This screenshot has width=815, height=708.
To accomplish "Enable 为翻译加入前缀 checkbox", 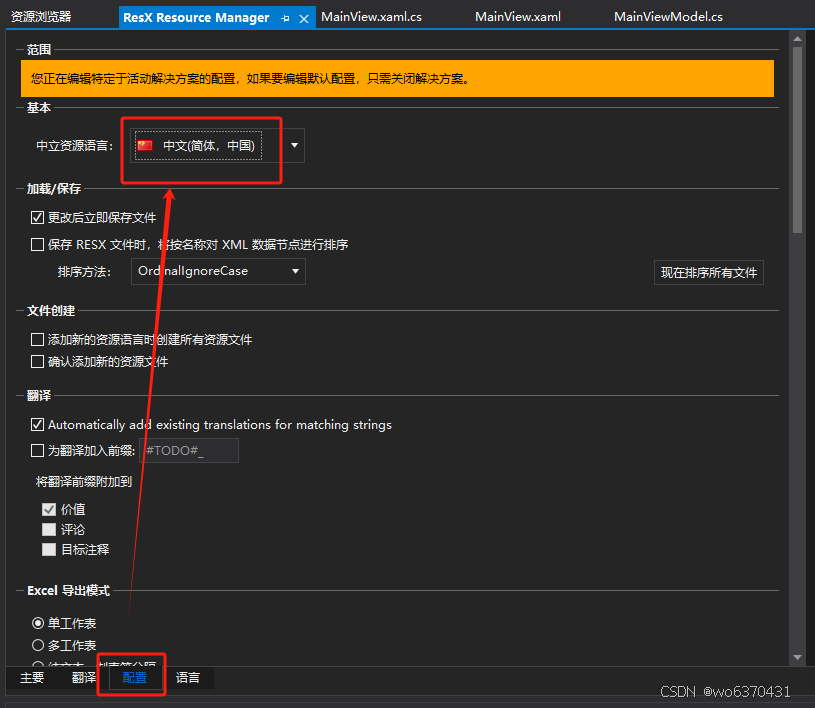I will coord(37,450).
